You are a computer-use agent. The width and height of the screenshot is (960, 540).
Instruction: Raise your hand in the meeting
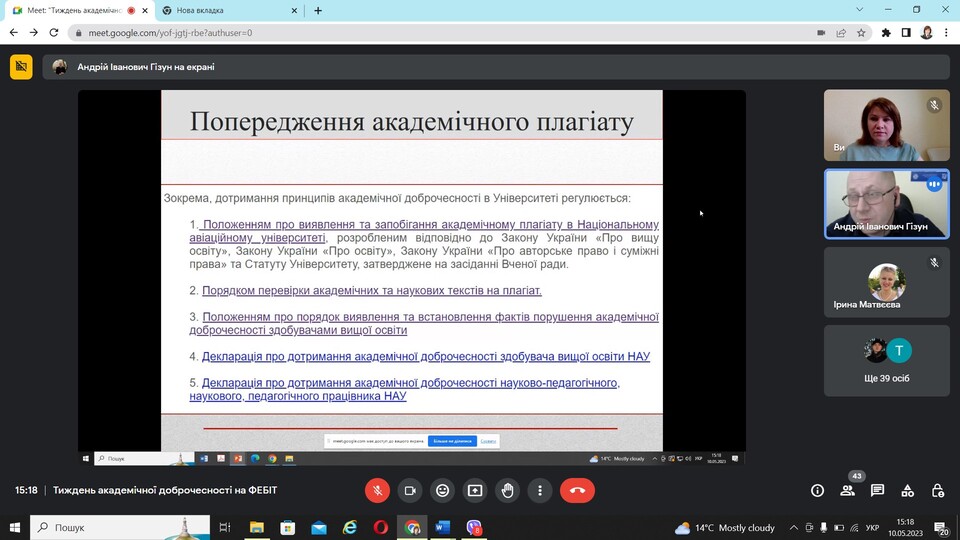507,490
